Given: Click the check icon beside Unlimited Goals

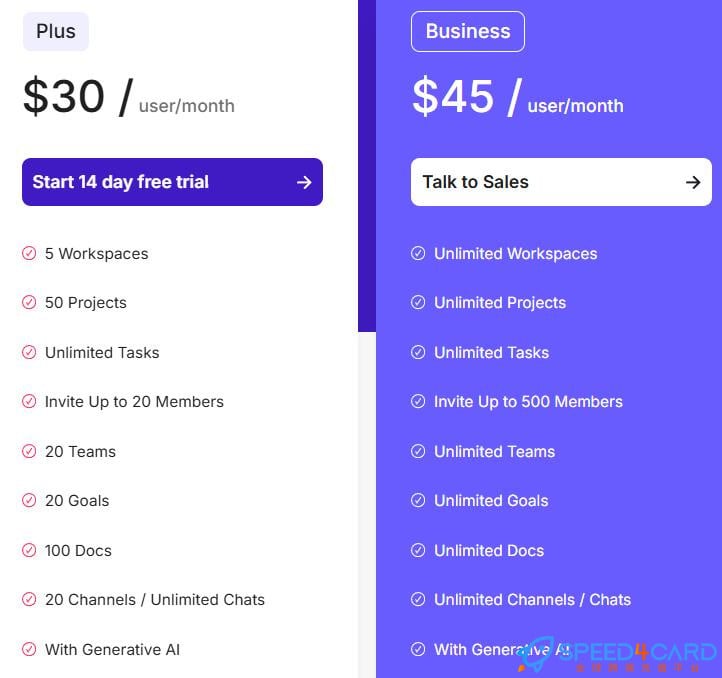Looking at the screenshot, I should (418, 501).
